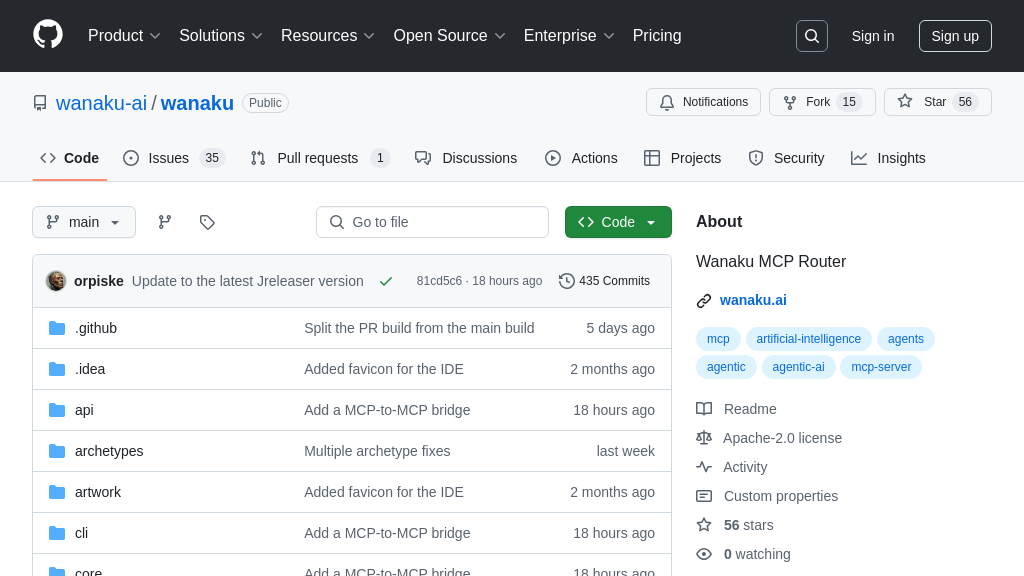The height and width of the screenshot is (576, 1024).
Task: Click the Activity pulse icon
Action: click(x=704, y=467)
